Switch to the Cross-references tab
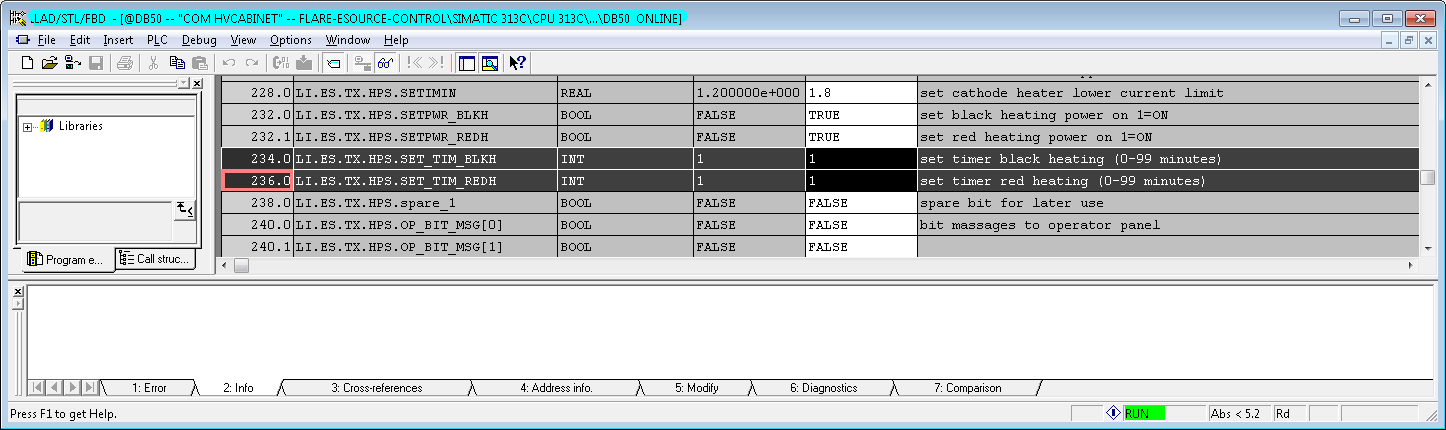Viewport: 1446px width, 430px height. (376, 388)
